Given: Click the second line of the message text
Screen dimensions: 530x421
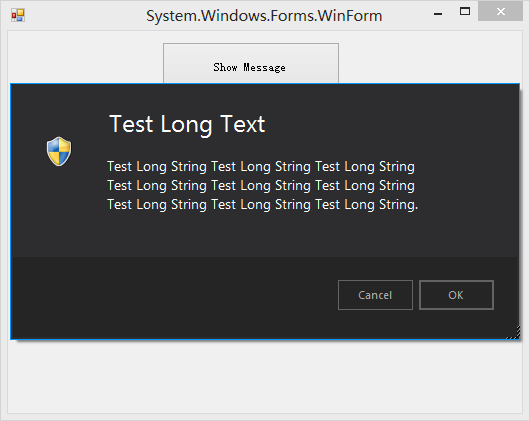Looking at the screenshot, I should pyautogui.click(x=261, y=186).
